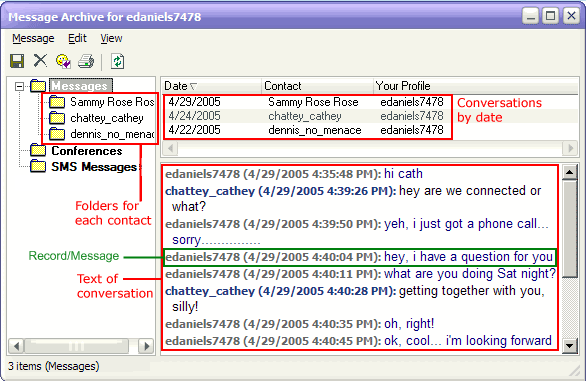Viewport: 586px width, 381px height.
Task: Click the folder icon beside chattey_cathey
Action: tap(57, 118)
